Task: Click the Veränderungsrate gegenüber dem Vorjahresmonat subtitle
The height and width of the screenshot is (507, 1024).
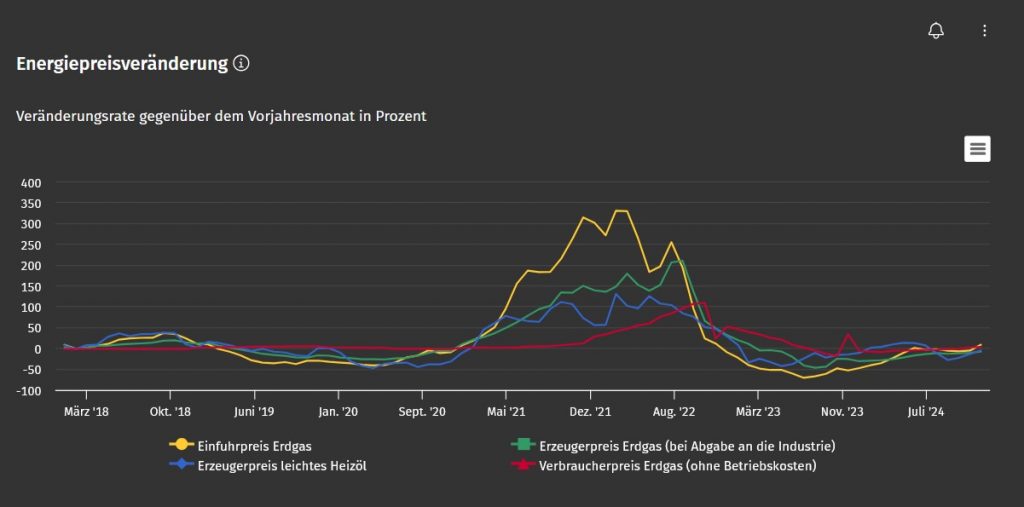Action: 221,116
